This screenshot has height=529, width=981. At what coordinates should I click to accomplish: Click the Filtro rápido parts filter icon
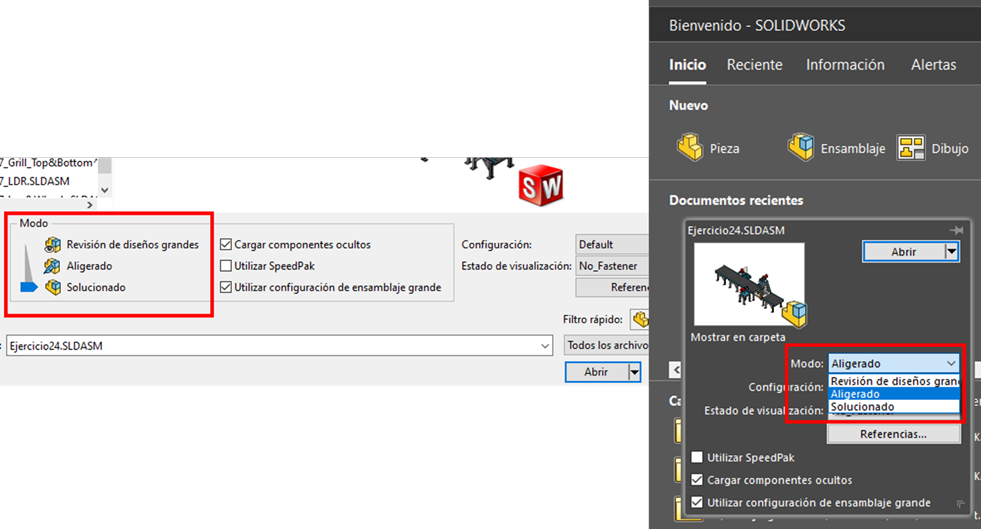point(640,320)
